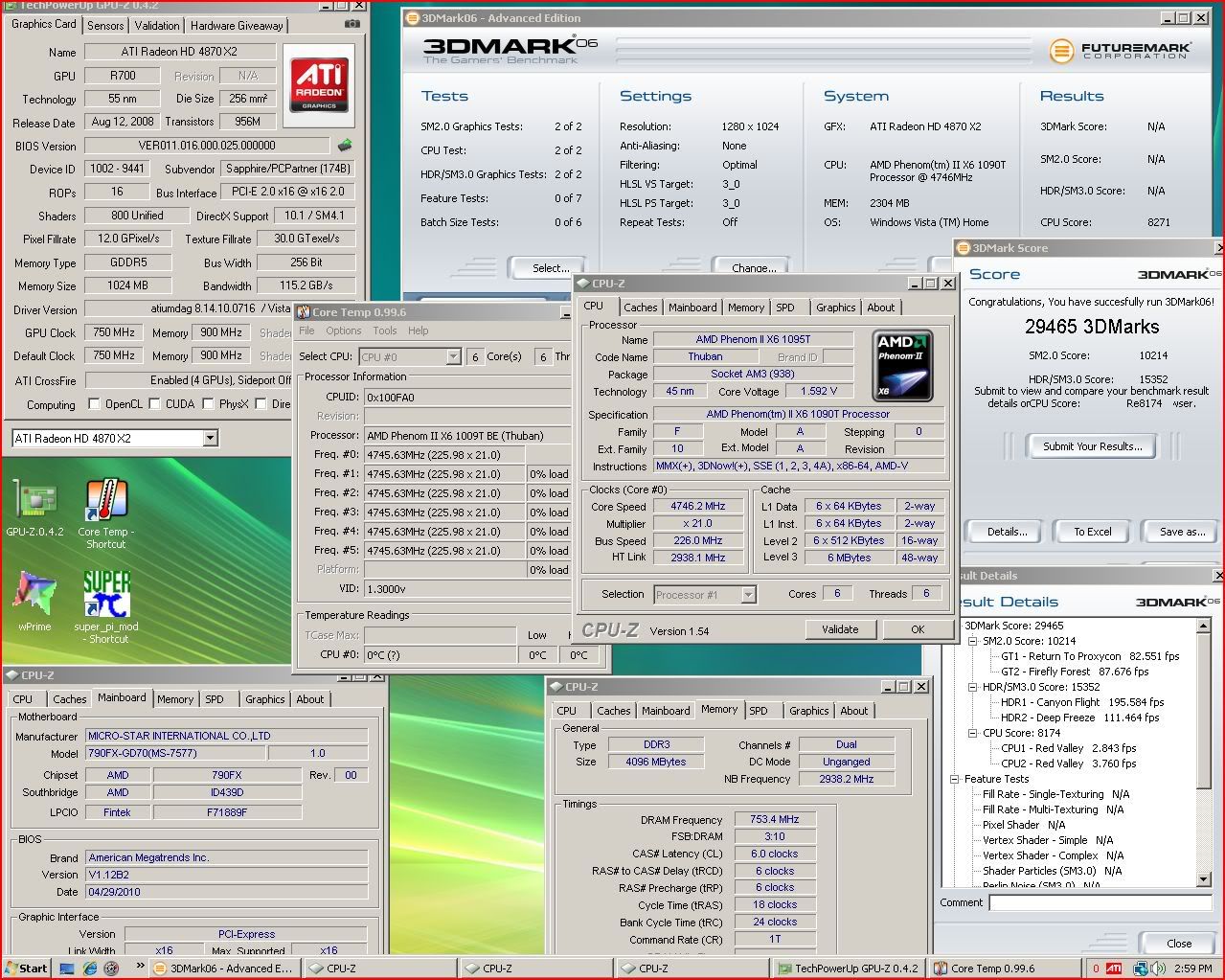Click the 3DMark06 window title icon
The width and height of the screenshot is (1225, 980).
[x=412, y=17]
